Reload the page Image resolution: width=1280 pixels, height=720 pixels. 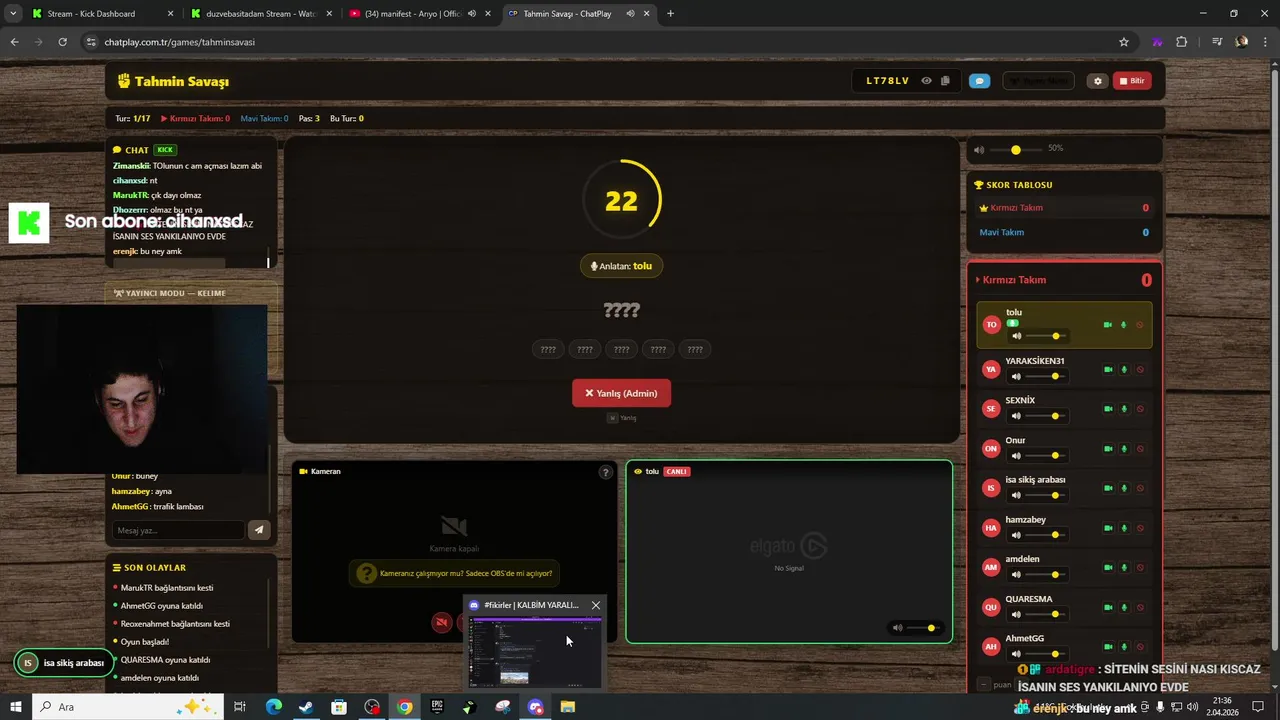coord(62,42)
